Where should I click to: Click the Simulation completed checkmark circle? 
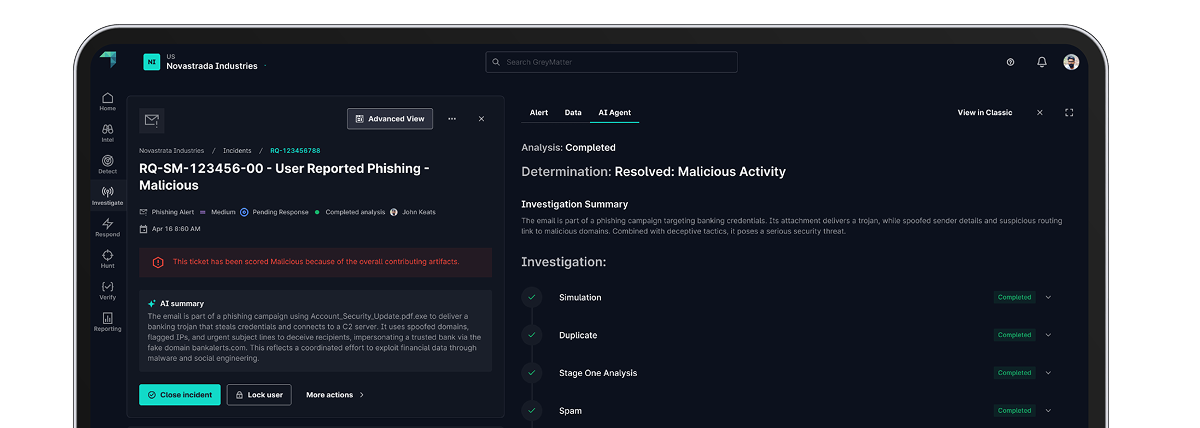click(x=532, y=297)
